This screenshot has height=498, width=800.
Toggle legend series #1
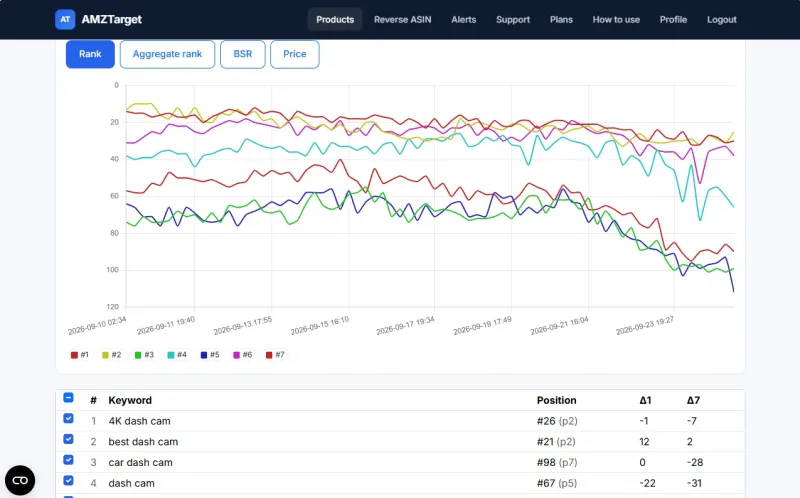pos(80,355)
